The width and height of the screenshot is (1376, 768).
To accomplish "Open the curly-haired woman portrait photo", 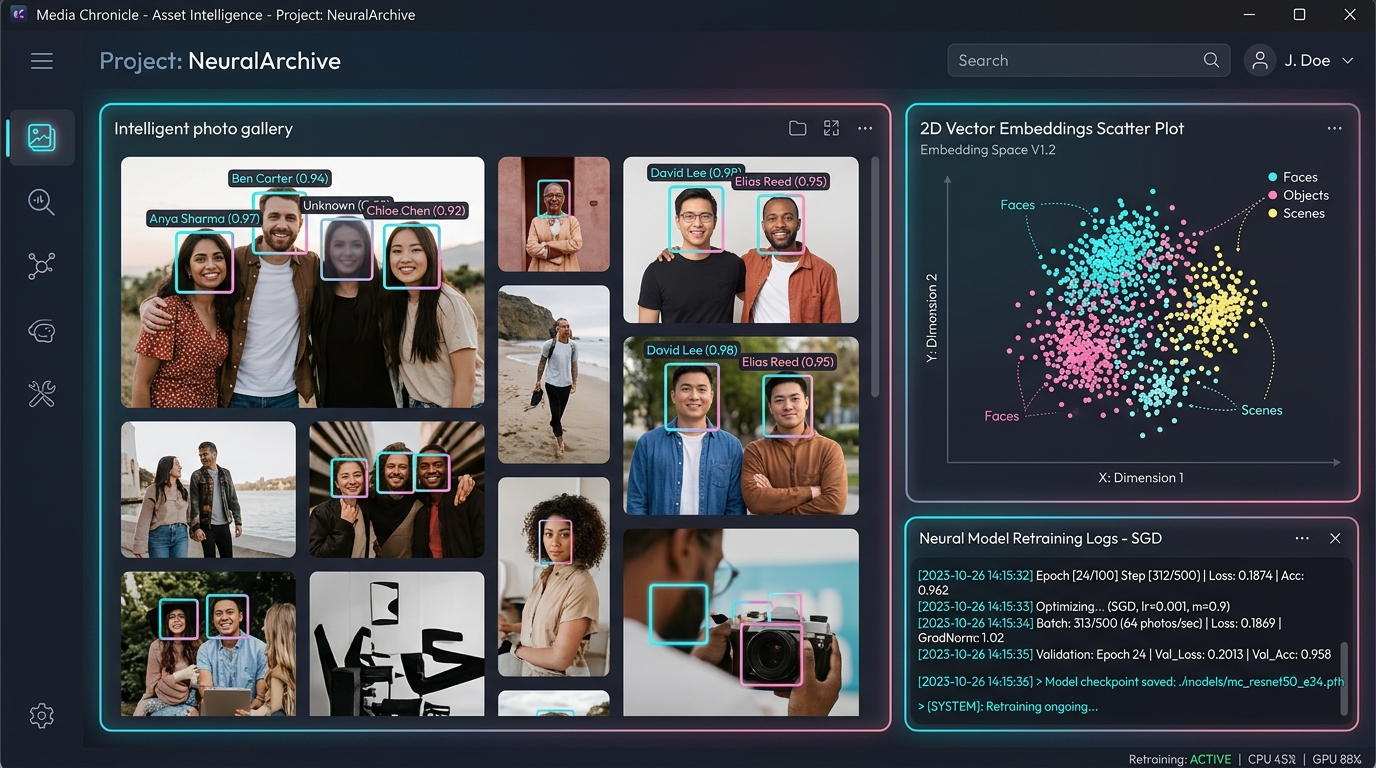I will pyautogui.click(x=554, y=577).
